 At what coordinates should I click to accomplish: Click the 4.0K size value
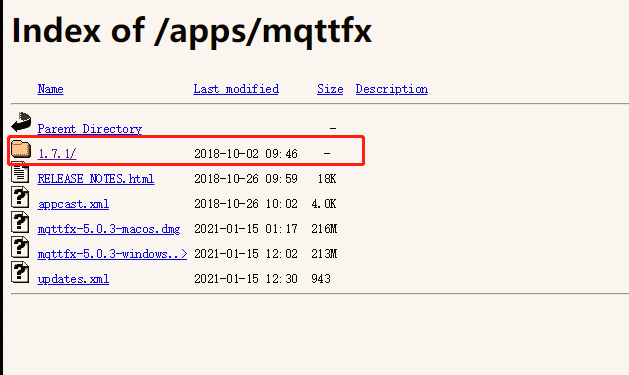(324, 204)
